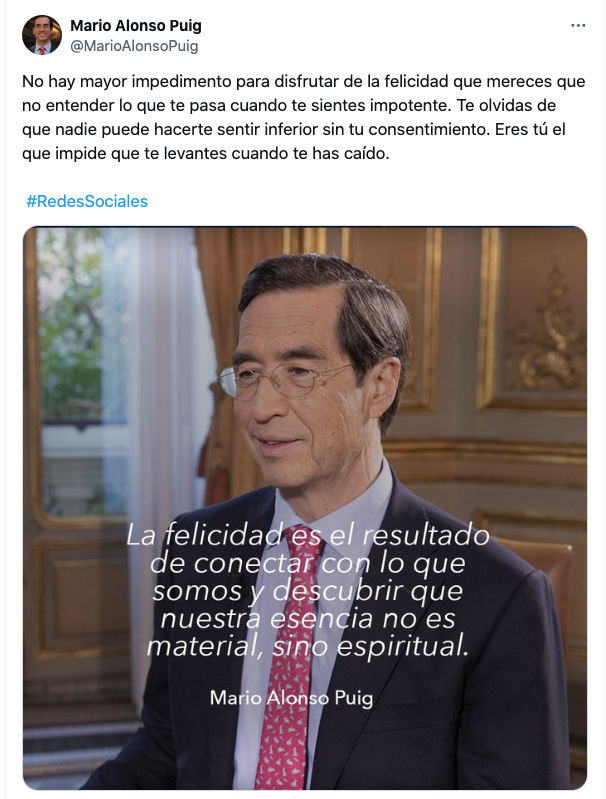The image size is (606, 799).
Task: Click the pink patterned tie in the photo
Action: point(287,662)
